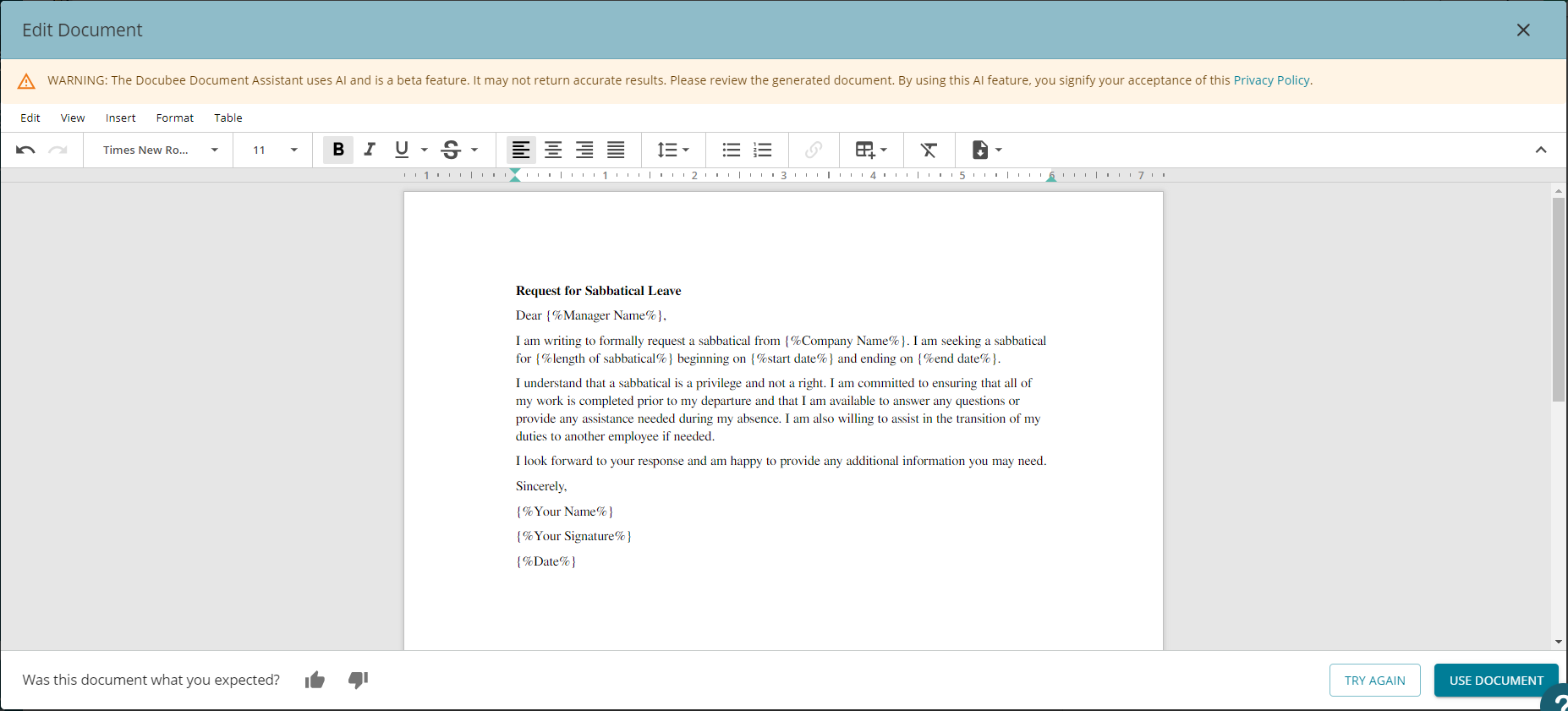
Task: Align text to the right
Action: (584, 150)
